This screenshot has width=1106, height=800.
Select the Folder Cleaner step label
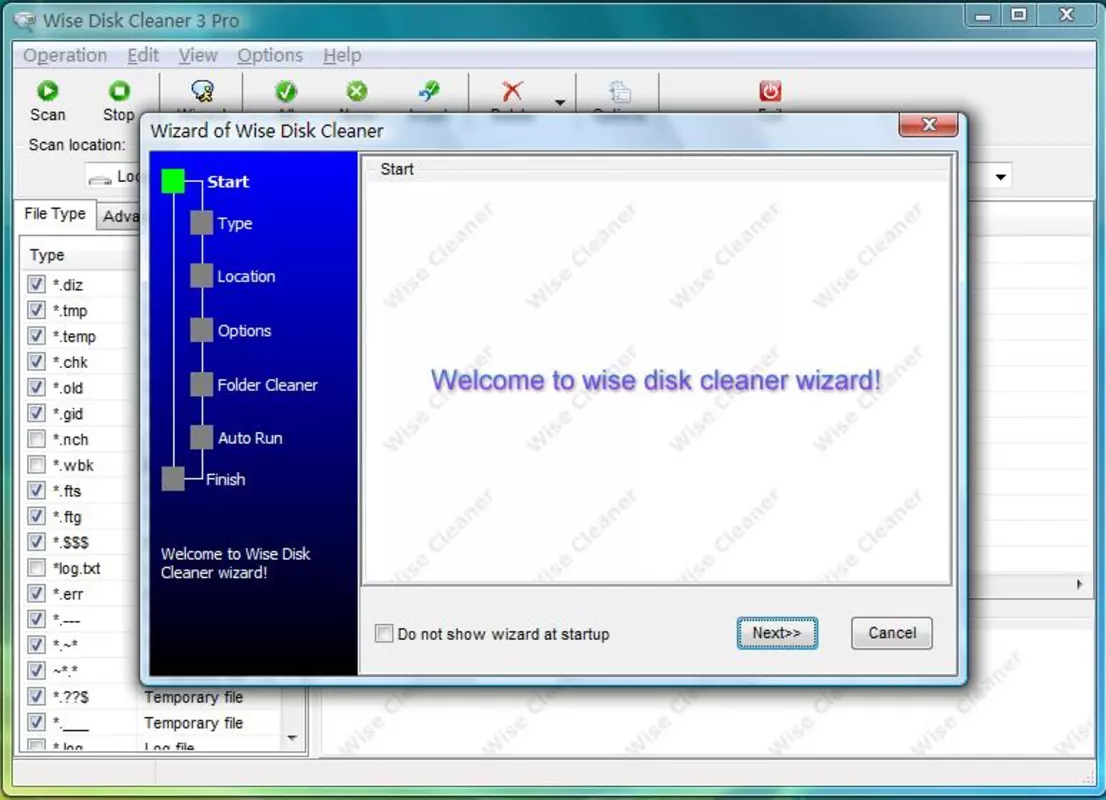[x=267, y=384]
